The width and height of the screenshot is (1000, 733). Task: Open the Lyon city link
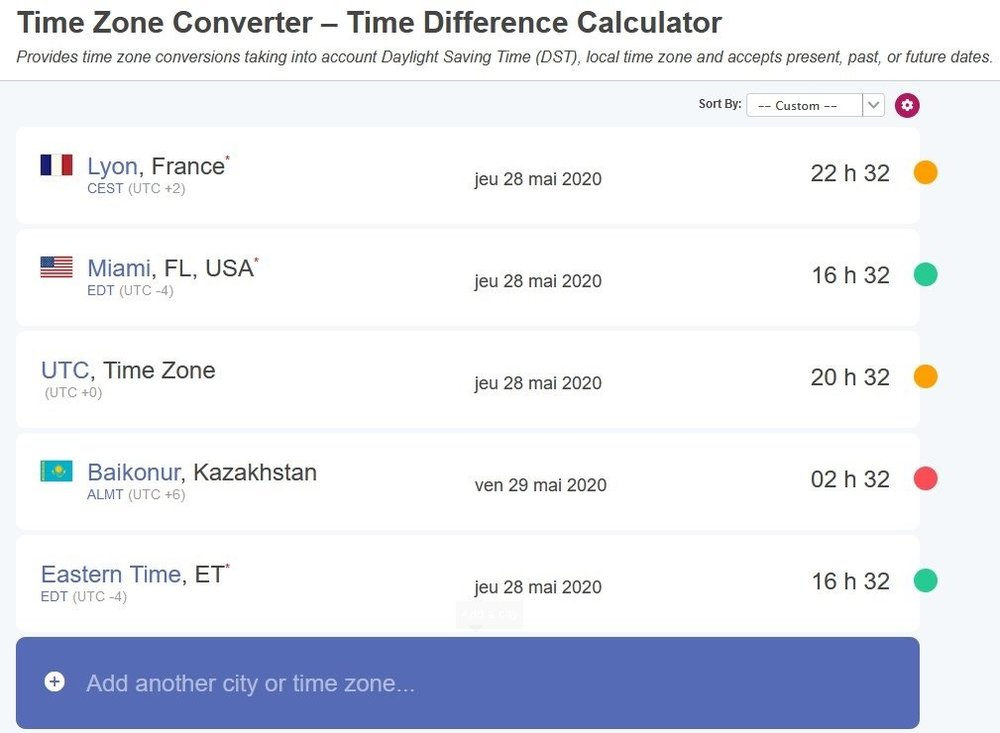click(112, 166)
